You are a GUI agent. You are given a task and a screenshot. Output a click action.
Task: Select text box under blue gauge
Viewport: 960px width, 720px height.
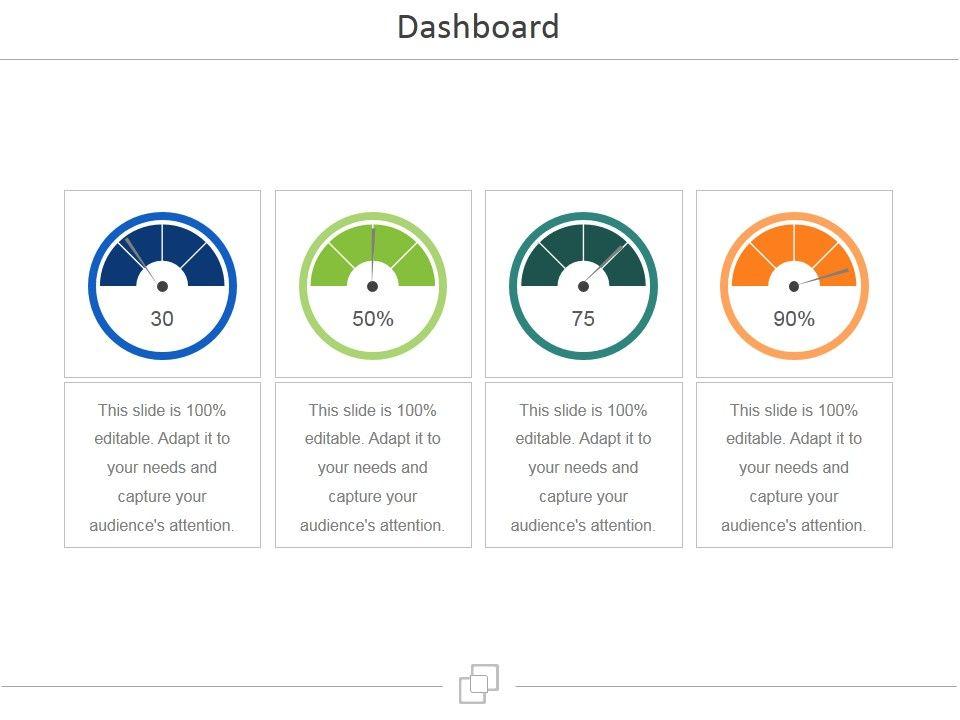click(x=162, y=466)
